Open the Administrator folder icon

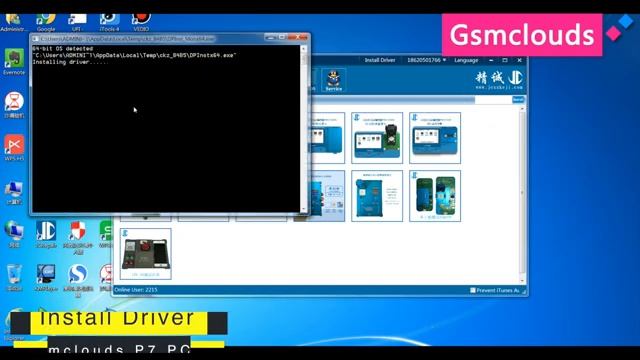[13, 22]
